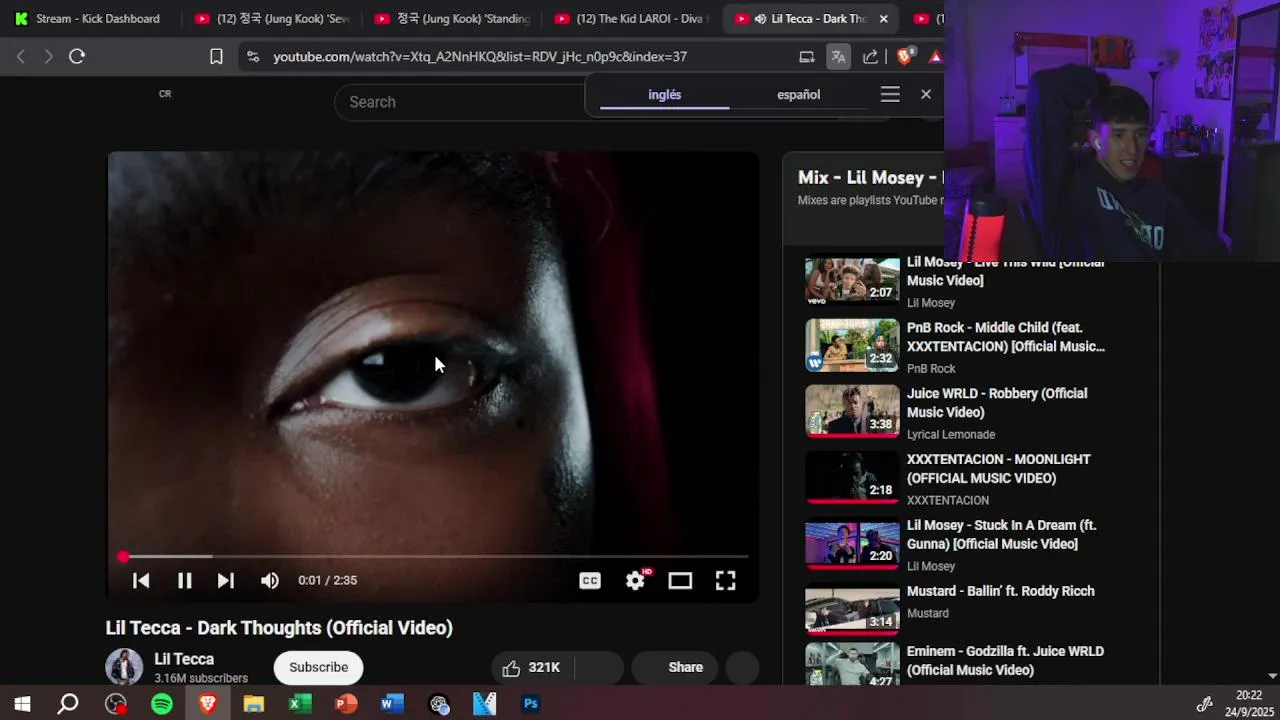
Task: Open site settings icon in address bar
Action: click(x=253, y=56)
